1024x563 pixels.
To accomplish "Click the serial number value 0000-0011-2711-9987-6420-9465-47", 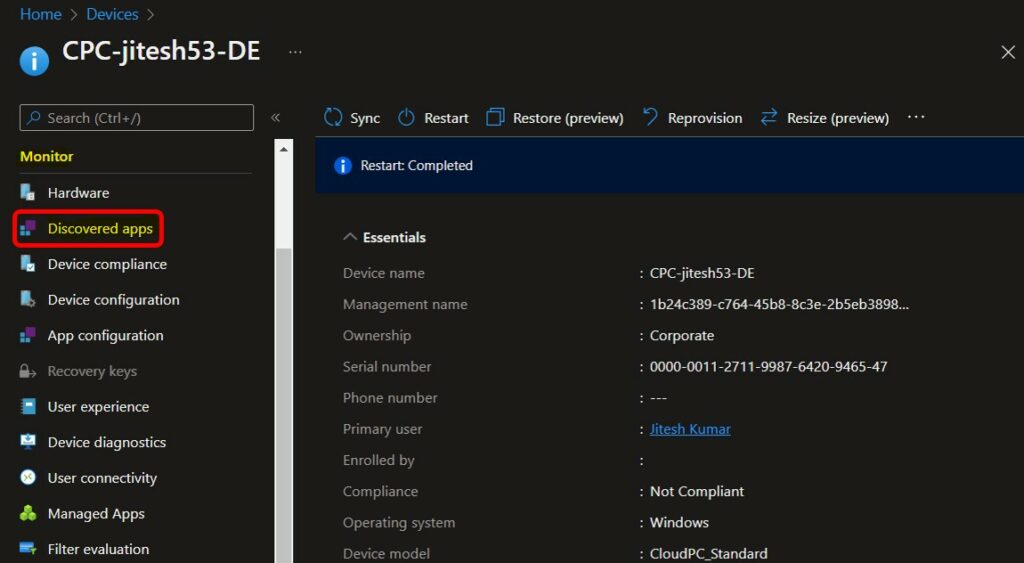I will pyautogui.click(x=768, y=366).
